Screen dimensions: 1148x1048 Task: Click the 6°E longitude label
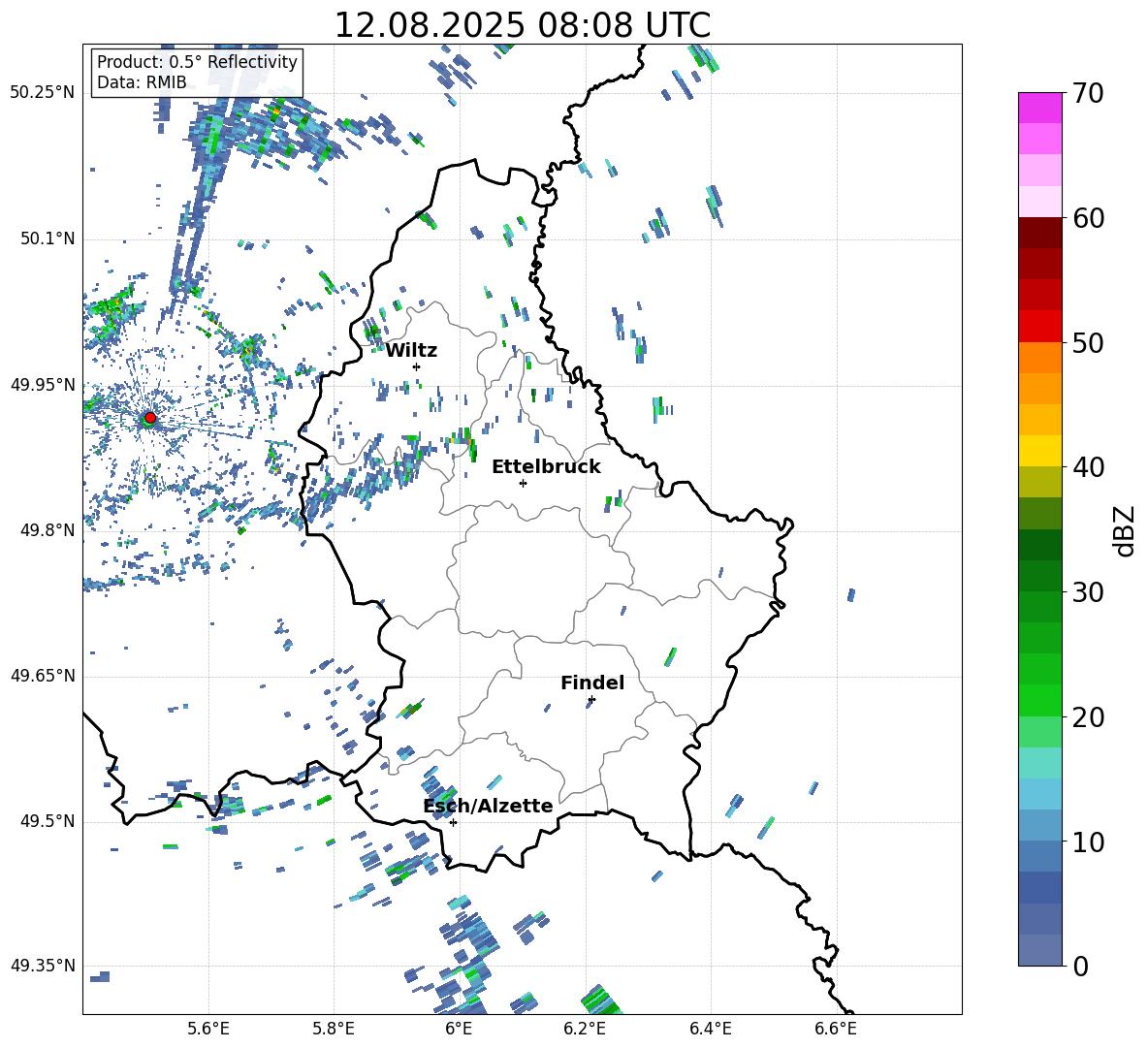pyautogui.click(x=459, y=1029)
